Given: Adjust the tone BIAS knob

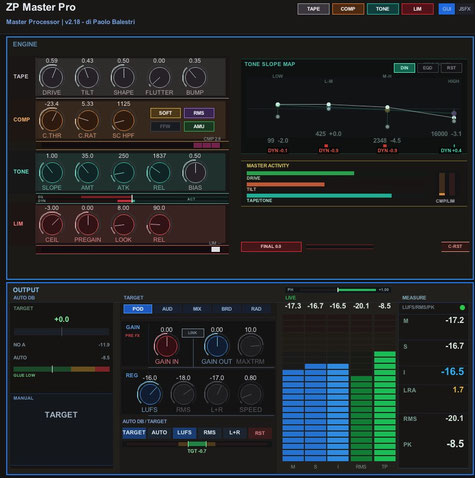Looking at the screenshot, I should [x=195, y=172].
